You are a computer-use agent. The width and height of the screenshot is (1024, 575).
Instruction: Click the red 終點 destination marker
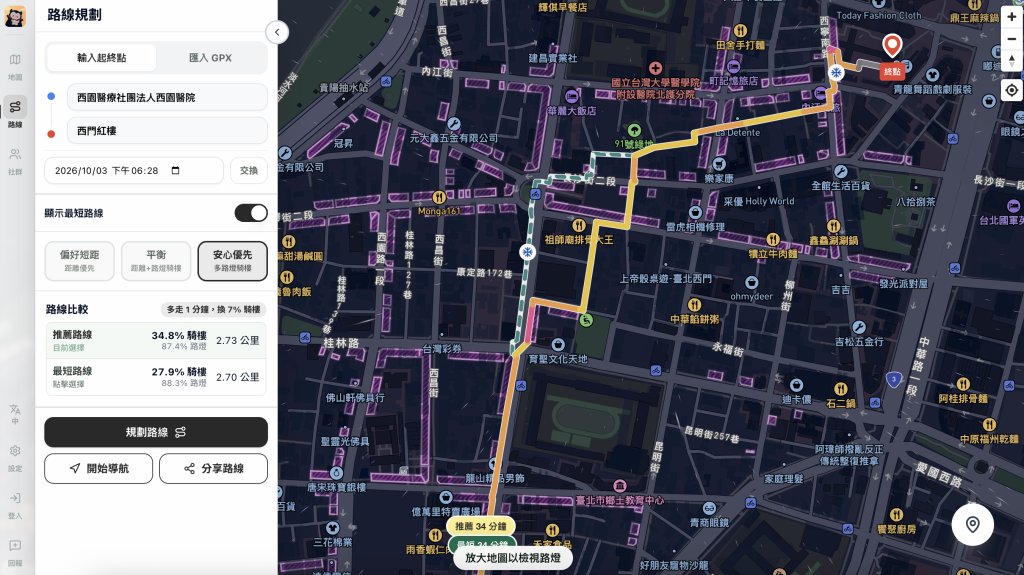892,71
